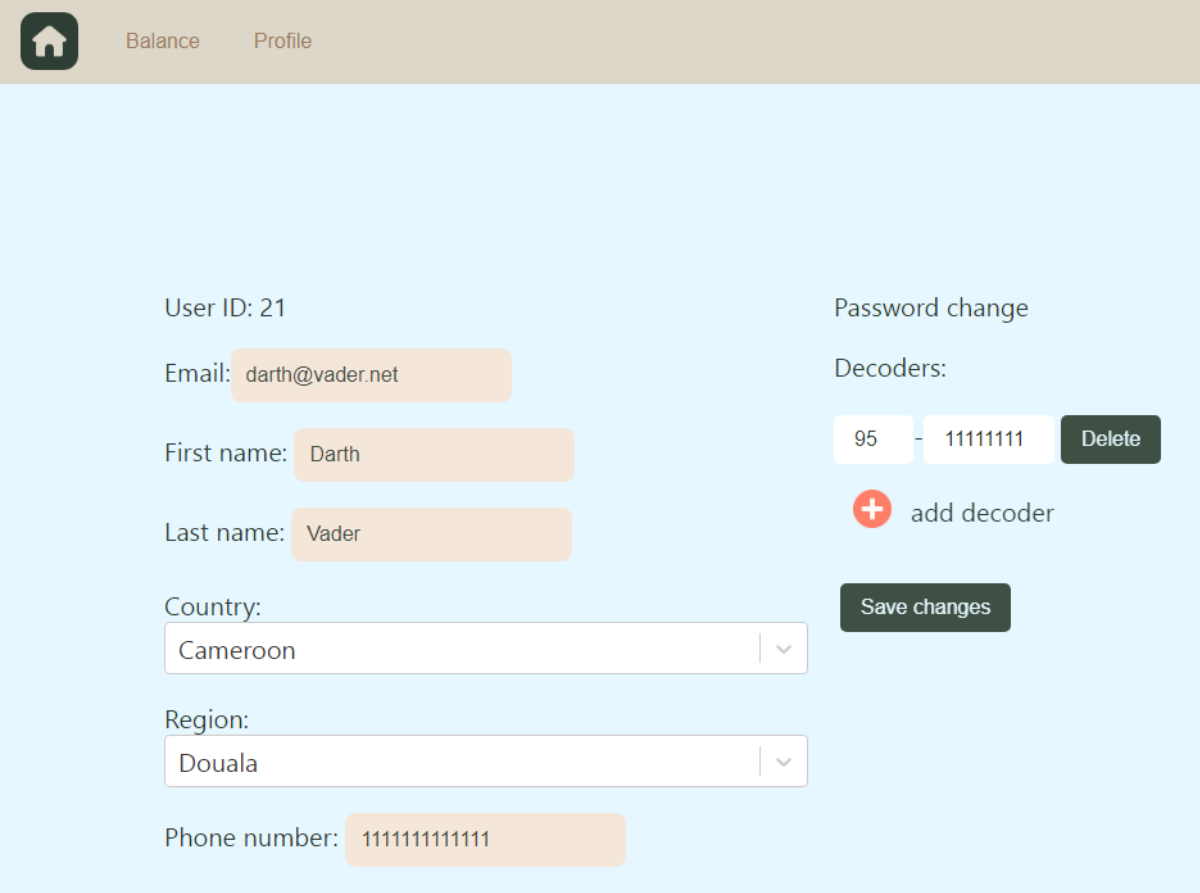
Task: Select the decoder number field 11111111
Action: click(988, 440)
